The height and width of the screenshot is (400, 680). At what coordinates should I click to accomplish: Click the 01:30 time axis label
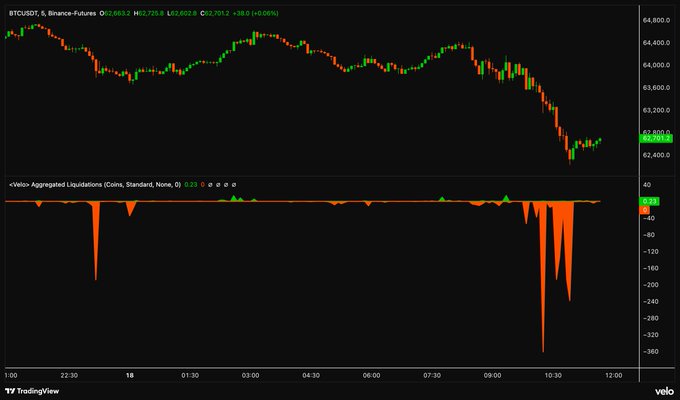tap(190, 376)
